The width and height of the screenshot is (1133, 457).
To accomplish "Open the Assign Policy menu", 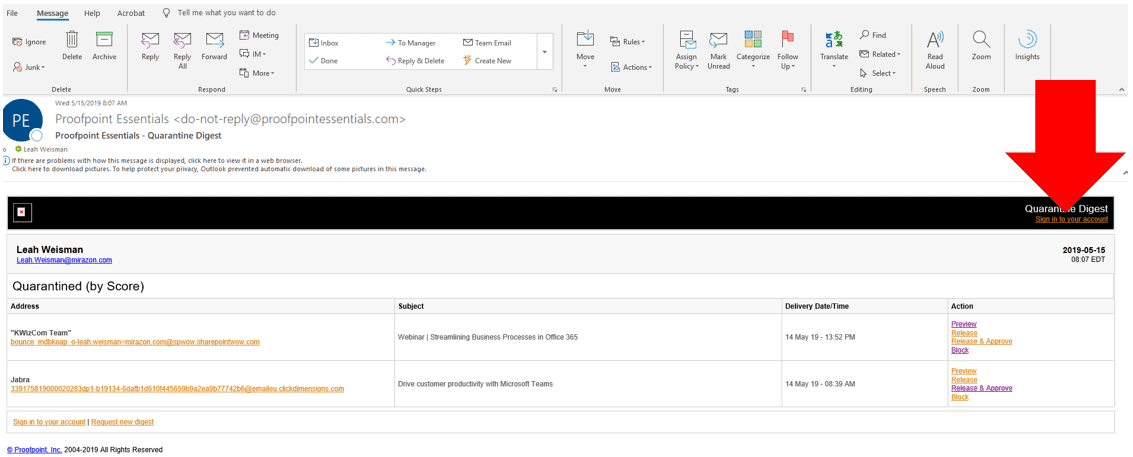I will tap(686, 49).
